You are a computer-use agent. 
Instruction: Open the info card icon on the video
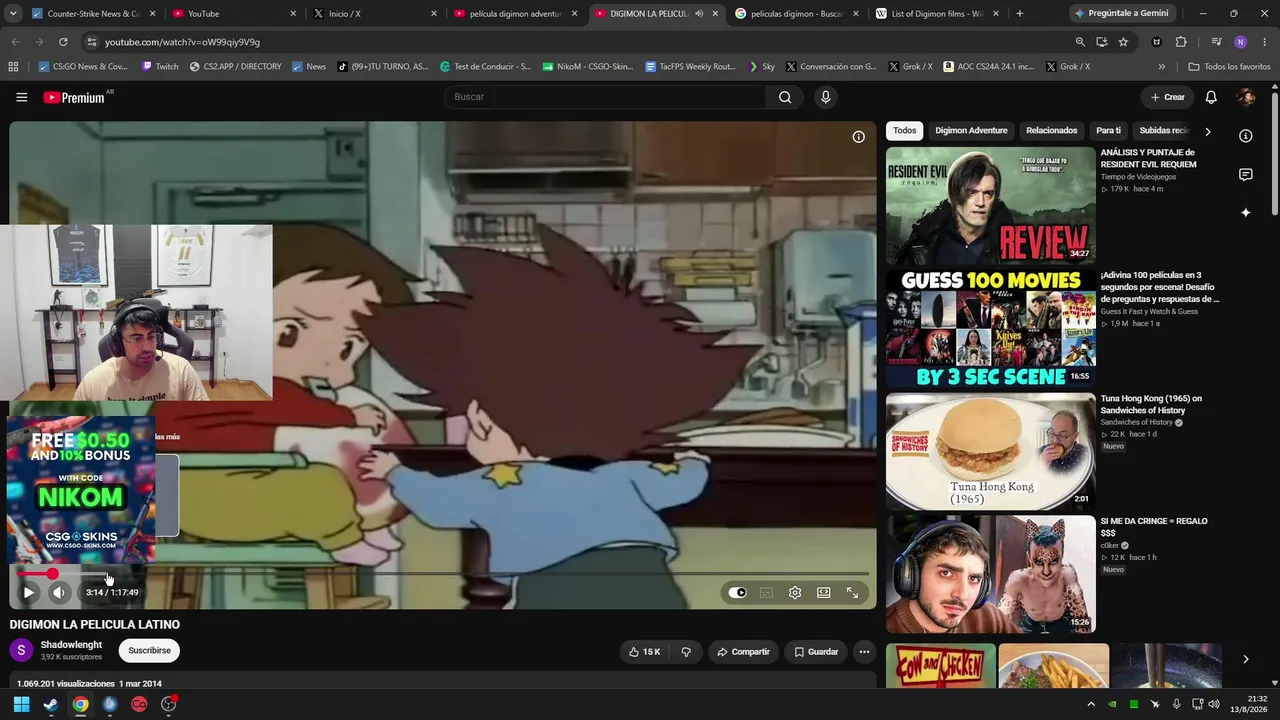click(858, 137)
